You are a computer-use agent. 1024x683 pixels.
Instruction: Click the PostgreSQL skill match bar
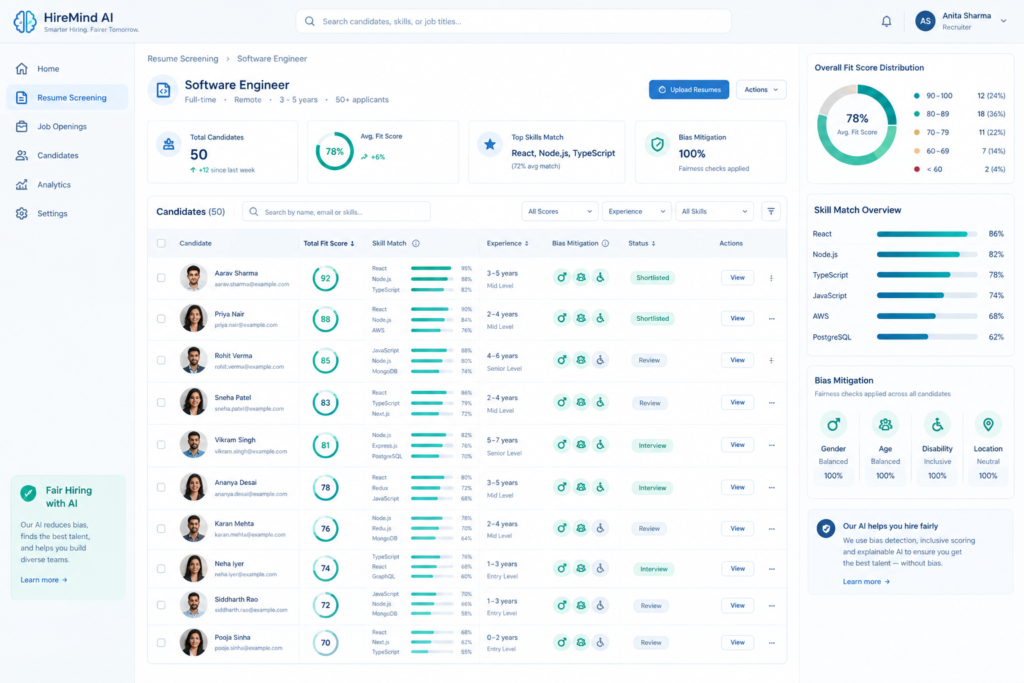click(927, 337)
